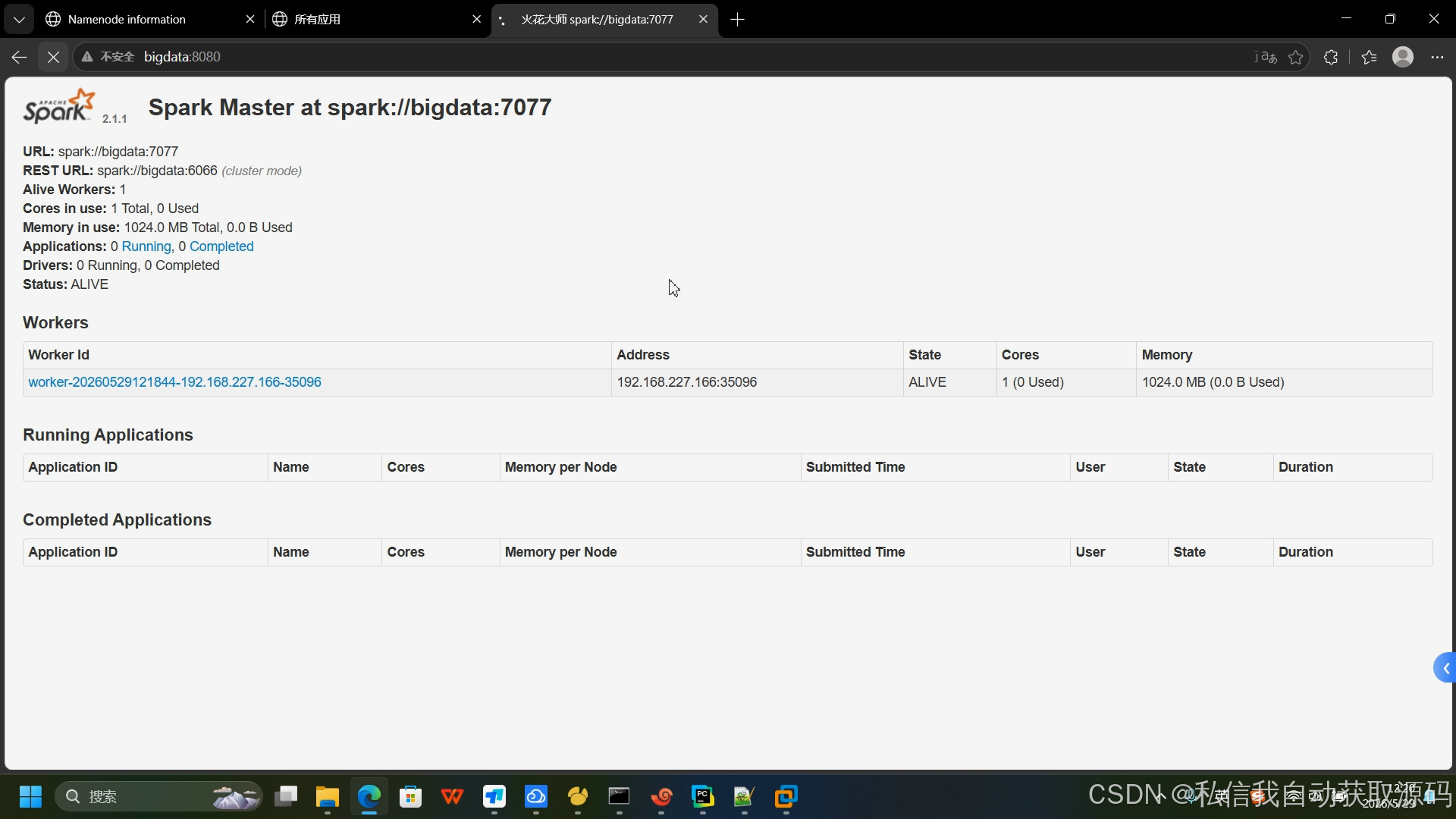Open the browser Extensions menu
This screenshot has width=1456, height=819.
click(x=1331, y=57)
